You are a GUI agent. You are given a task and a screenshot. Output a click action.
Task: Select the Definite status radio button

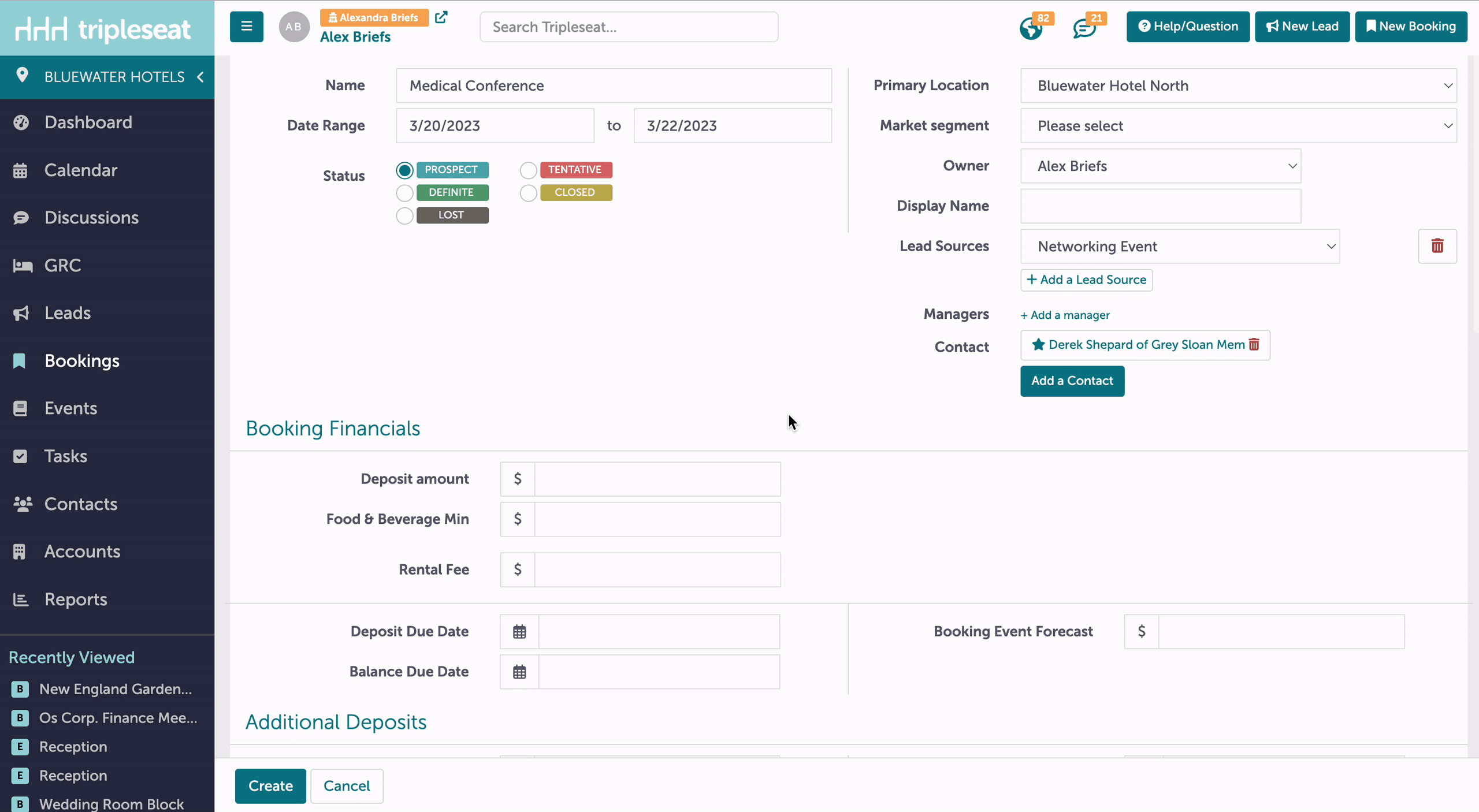pos(404,192)
